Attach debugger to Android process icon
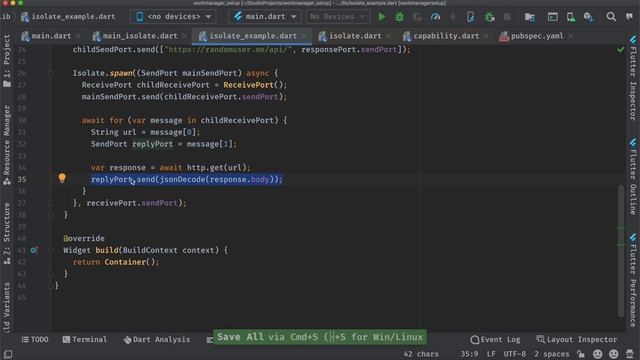Screen dimensions: 640x360 (x=489, y=17)
